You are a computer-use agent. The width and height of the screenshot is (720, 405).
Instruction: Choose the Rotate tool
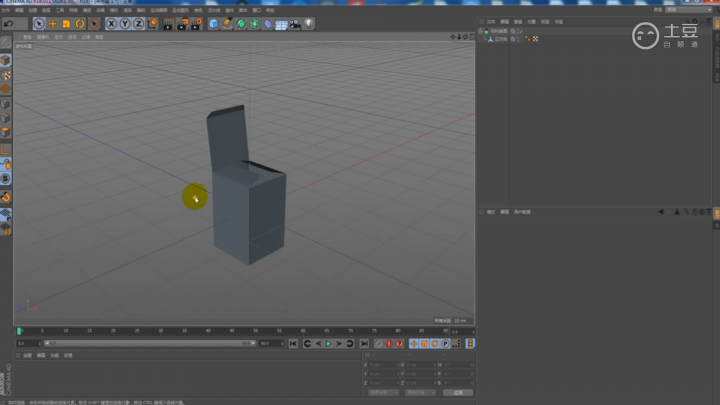tap(80, 23)
